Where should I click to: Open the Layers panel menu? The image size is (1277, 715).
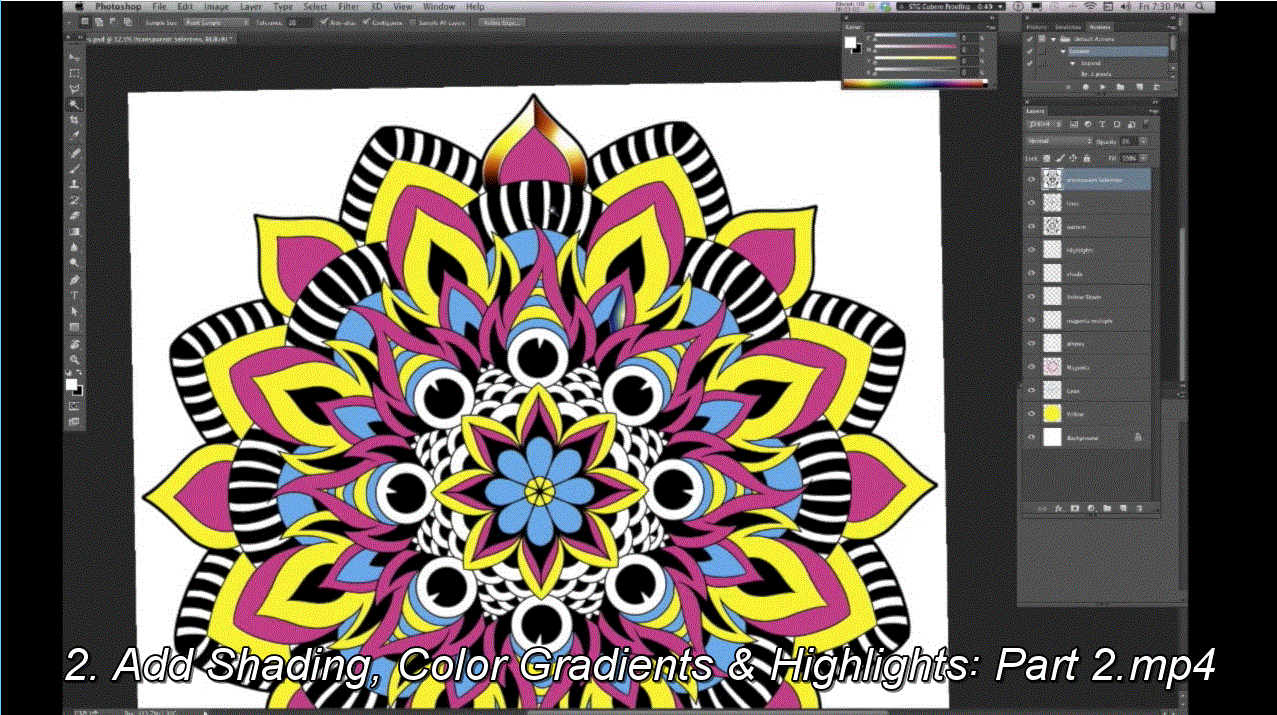[1156, 111]
